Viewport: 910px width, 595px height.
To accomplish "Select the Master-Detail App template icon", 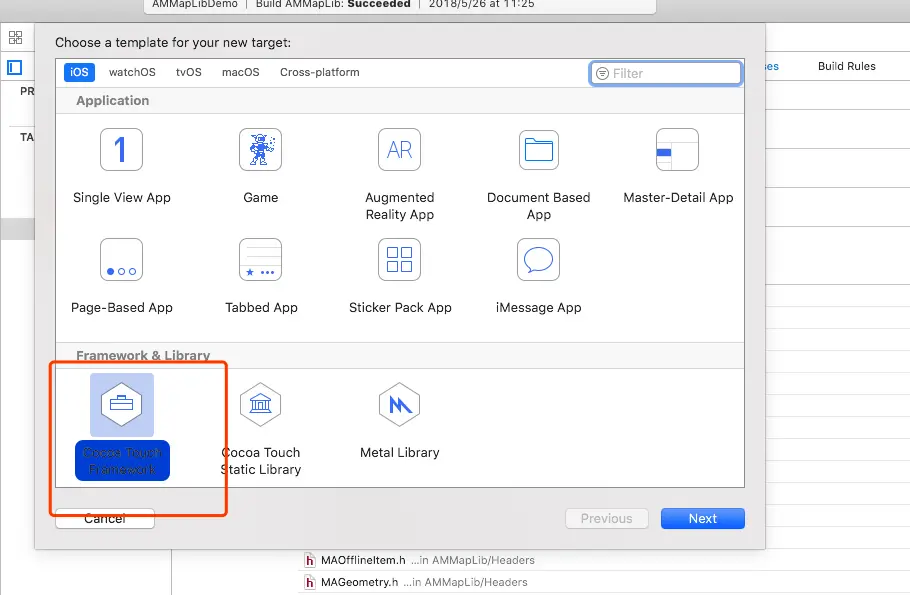I will point(677,149).
